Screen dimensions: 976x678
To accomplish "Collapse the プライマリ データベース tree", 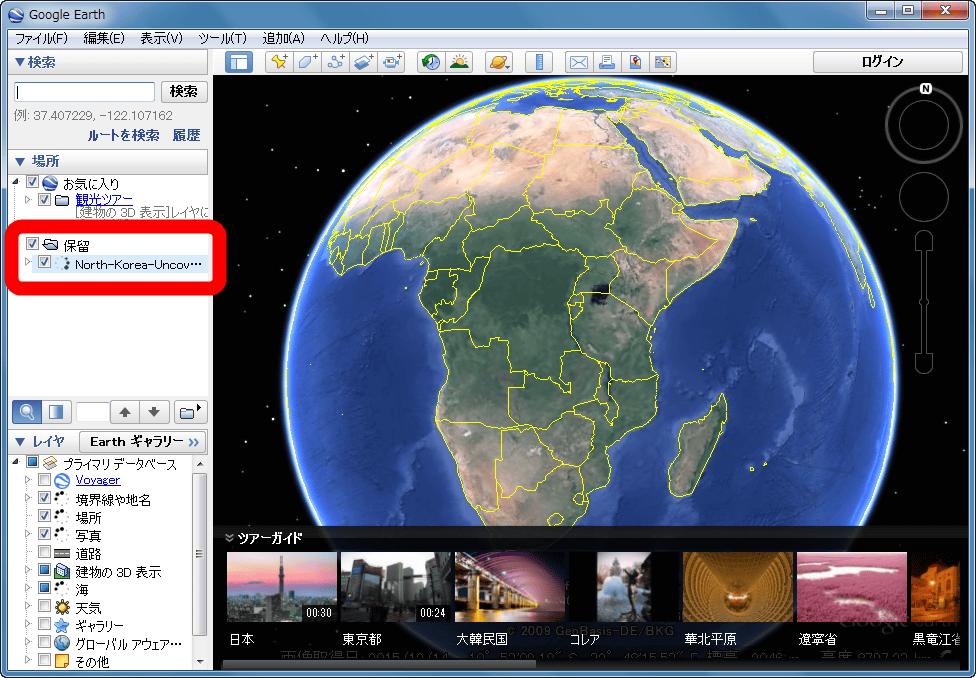I will (x=16, y=462).
